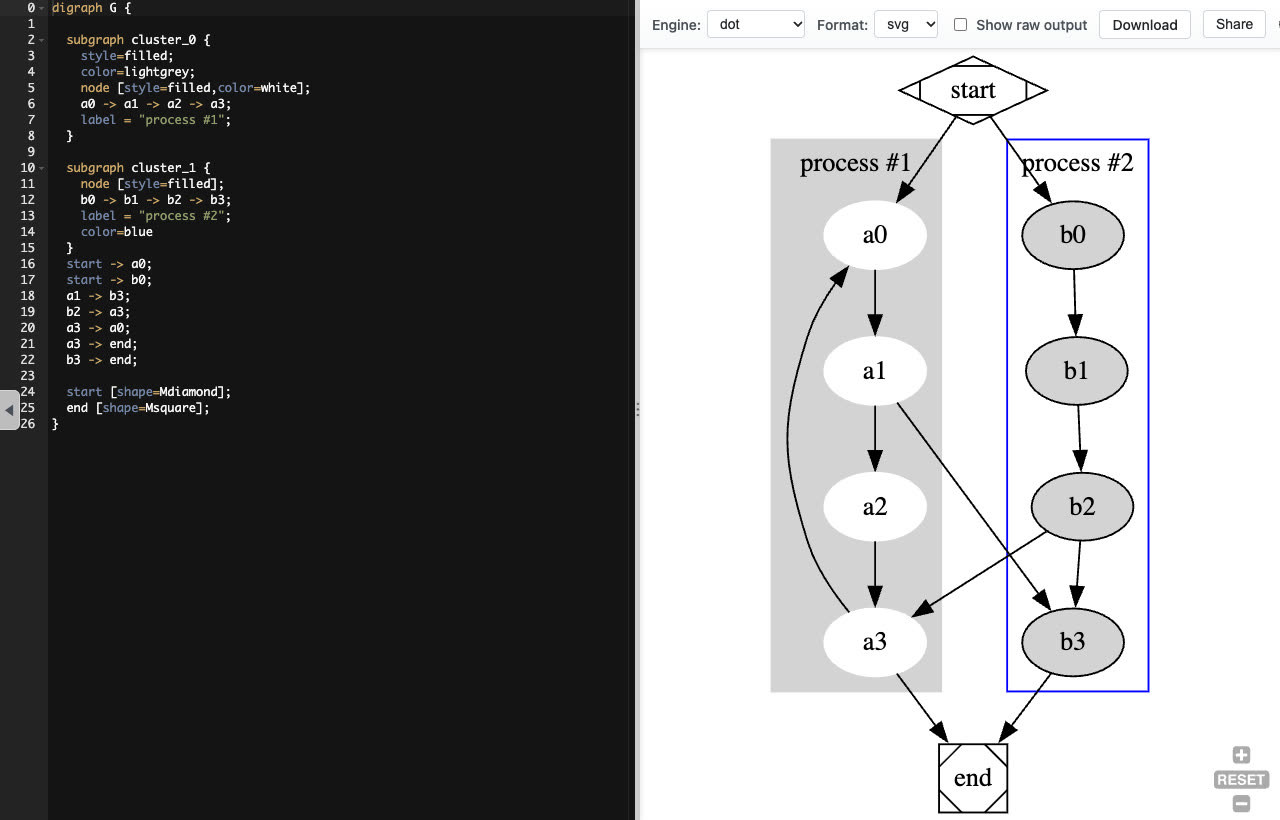This screenshot has width=1280, height=820.
Task: Open the Engine dropdown showing dot
Action: click(x=755, y=24)
